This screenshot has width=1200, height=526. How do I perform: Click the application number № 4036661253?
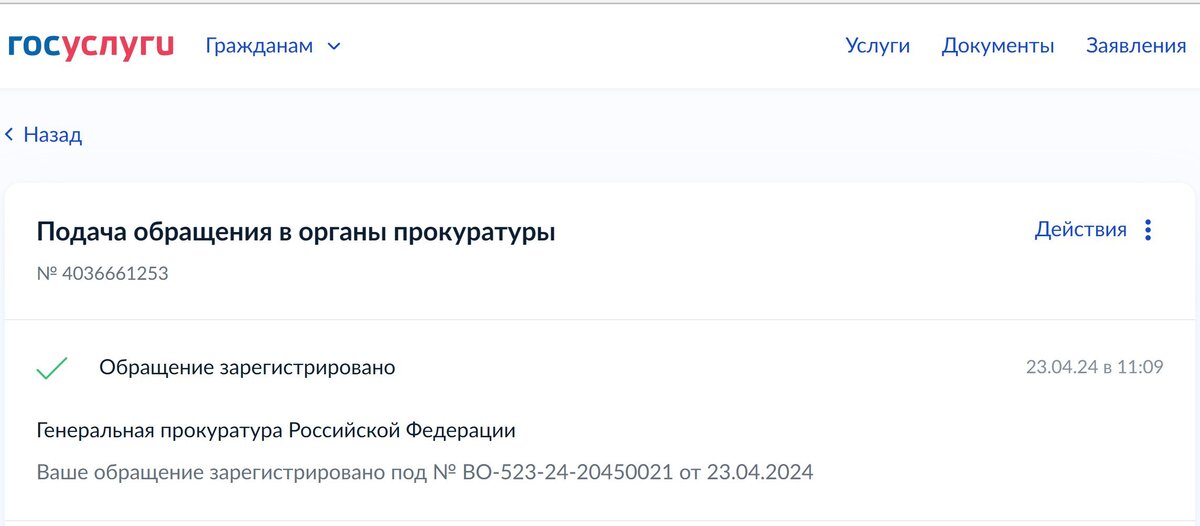(x=102, y=272)
